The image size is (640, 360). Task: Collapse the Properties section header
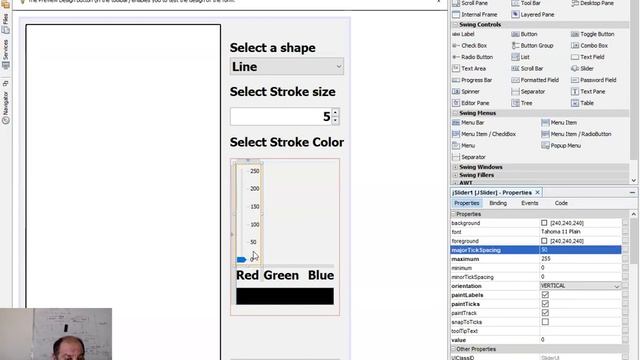point(453,214)
